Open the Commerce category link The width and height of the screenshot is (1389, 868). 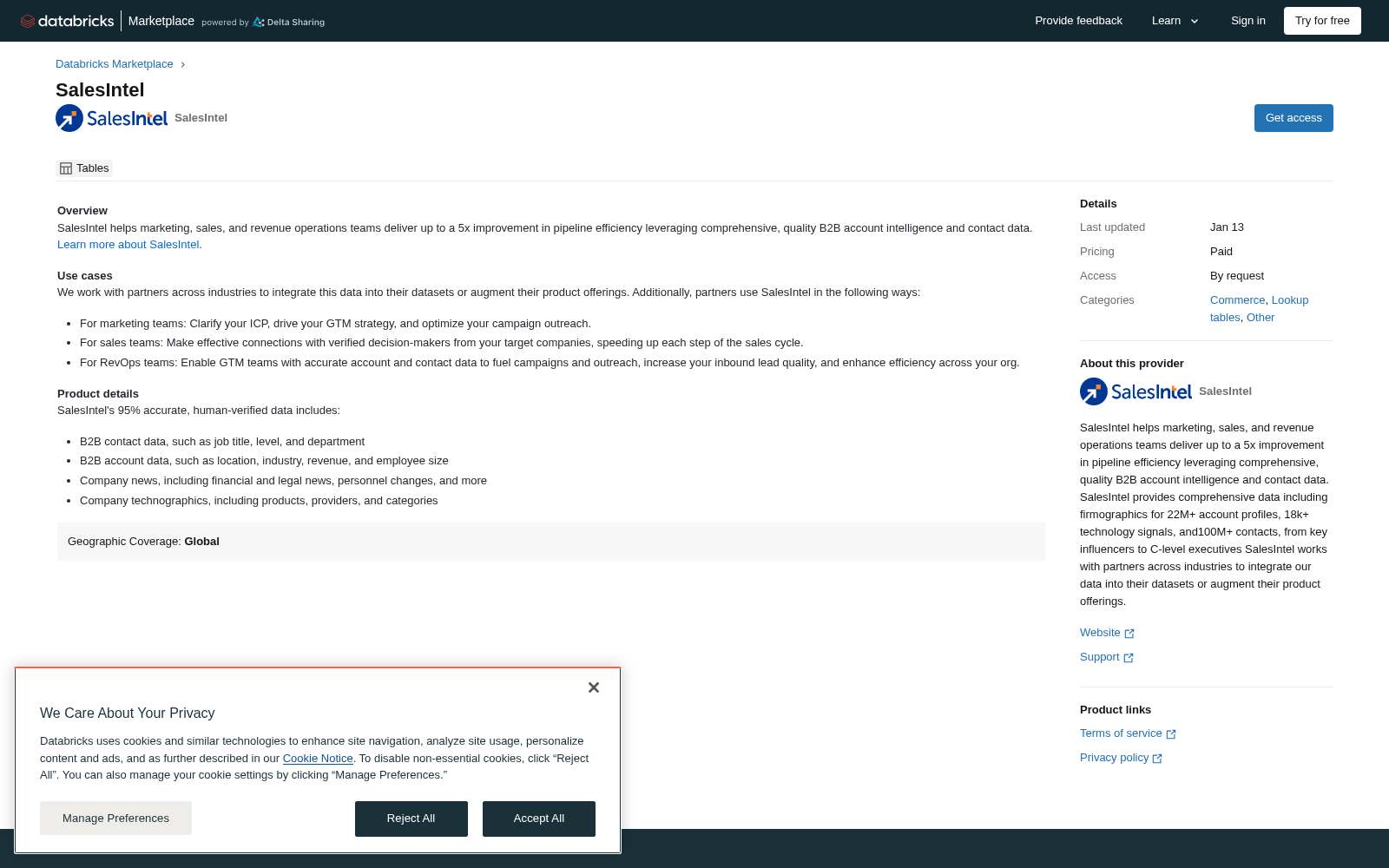coord(1238,300)
